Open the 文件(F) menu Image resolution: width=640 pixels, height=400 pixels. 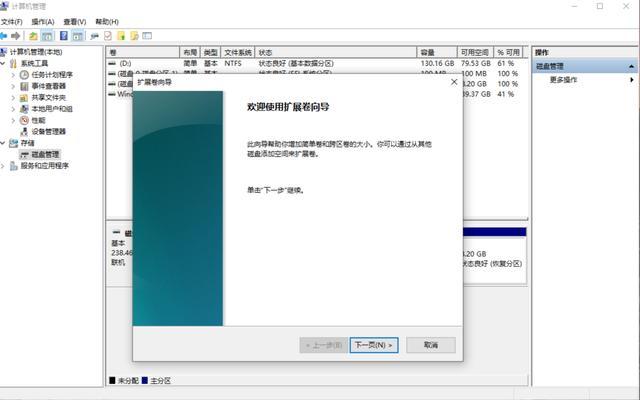12,21
